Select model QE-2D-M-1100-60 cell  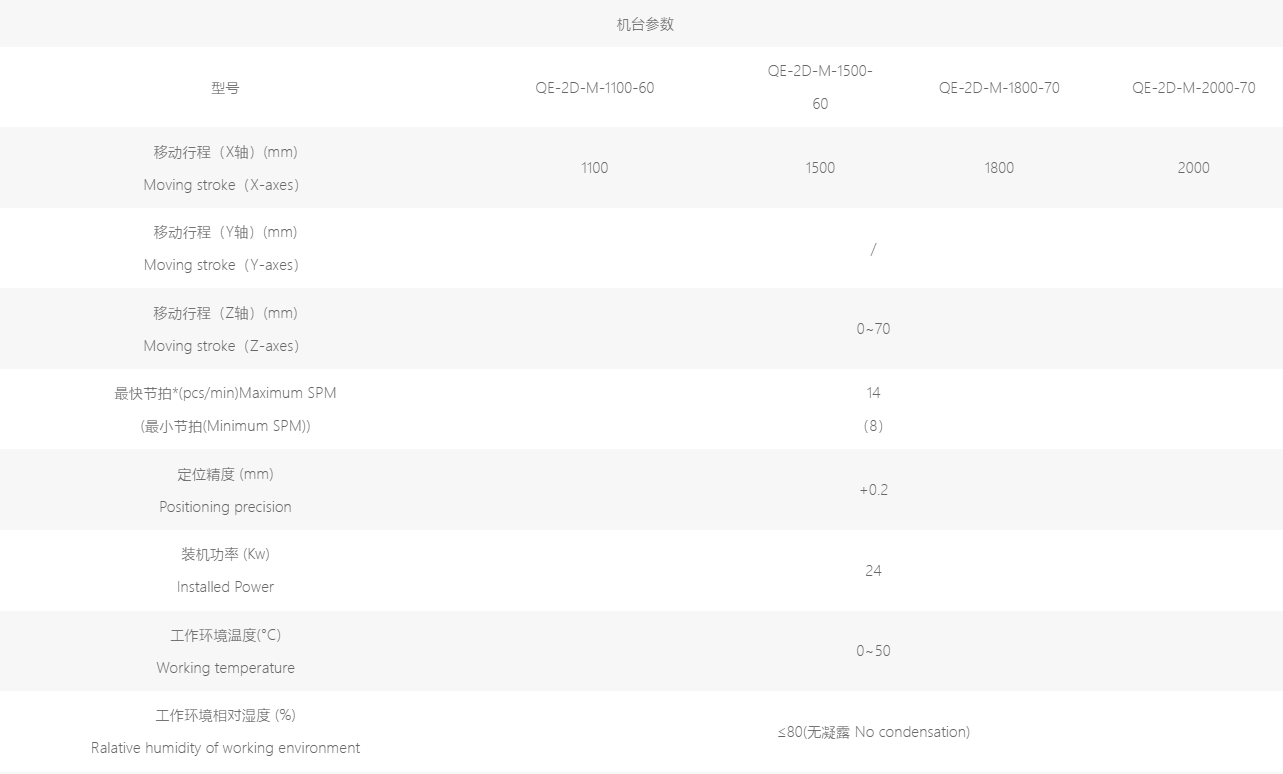coord(594,88)
